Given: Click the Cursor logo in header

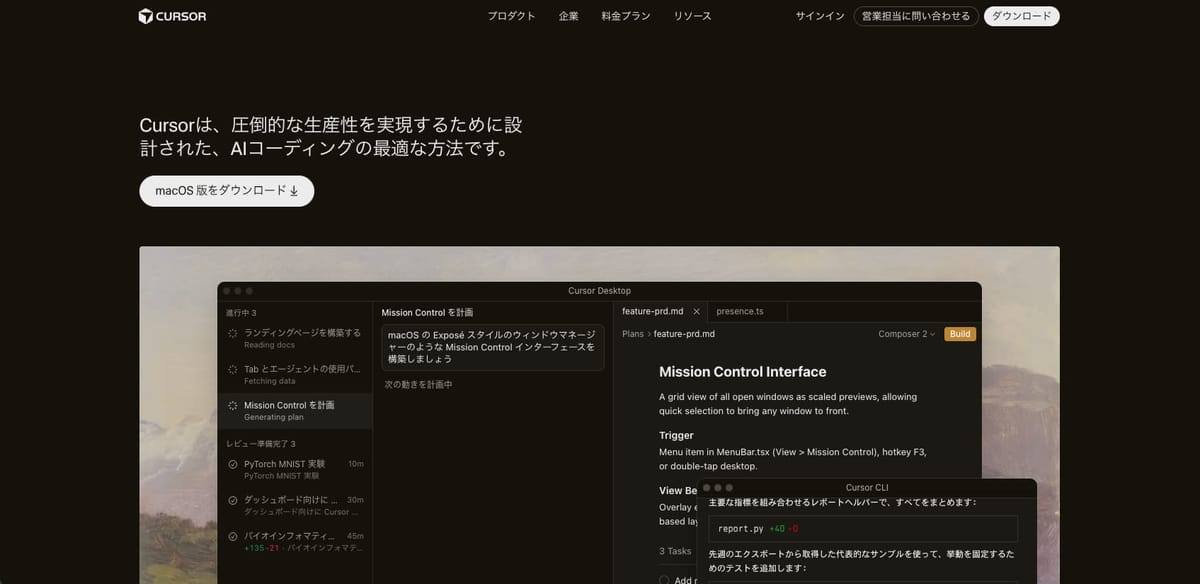Looking at the screenshot, I should coord(173,16).
